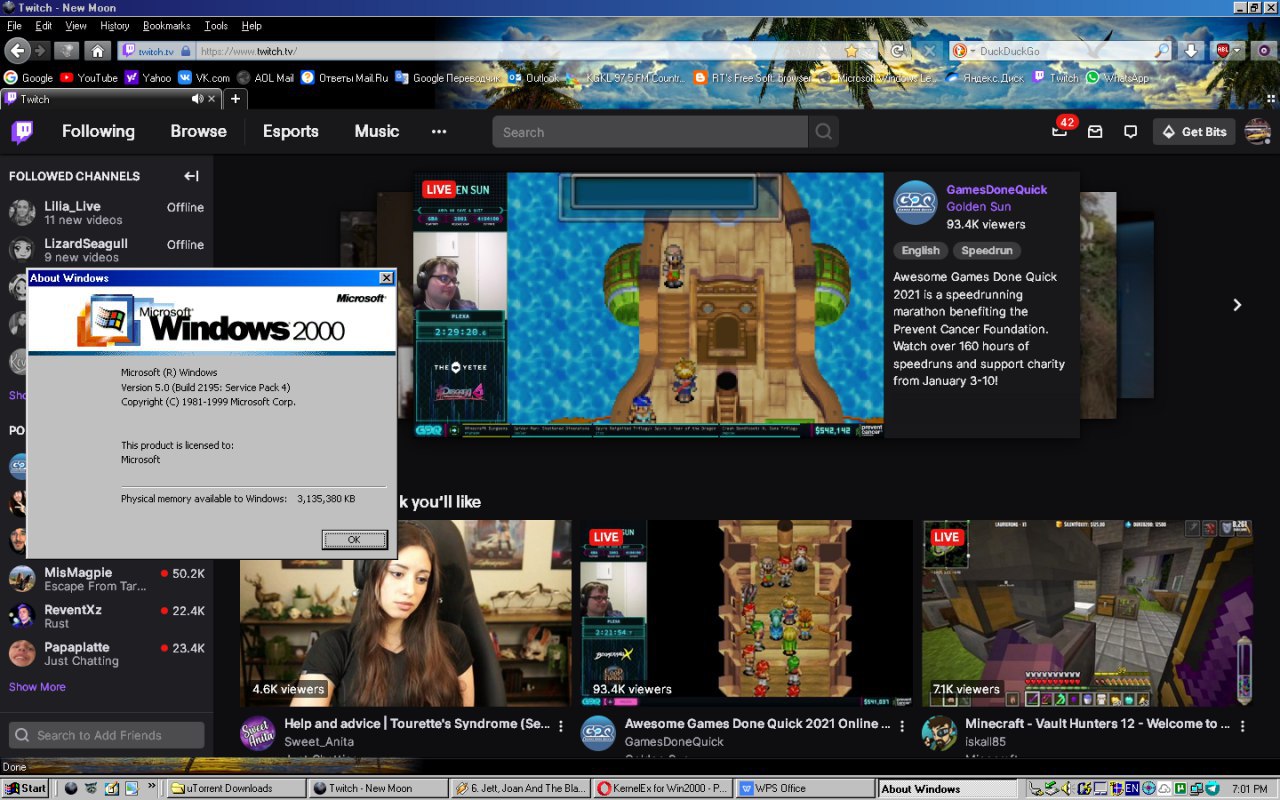
Task: Click the Home button in browser toolbar
Action: coord(97,51)
